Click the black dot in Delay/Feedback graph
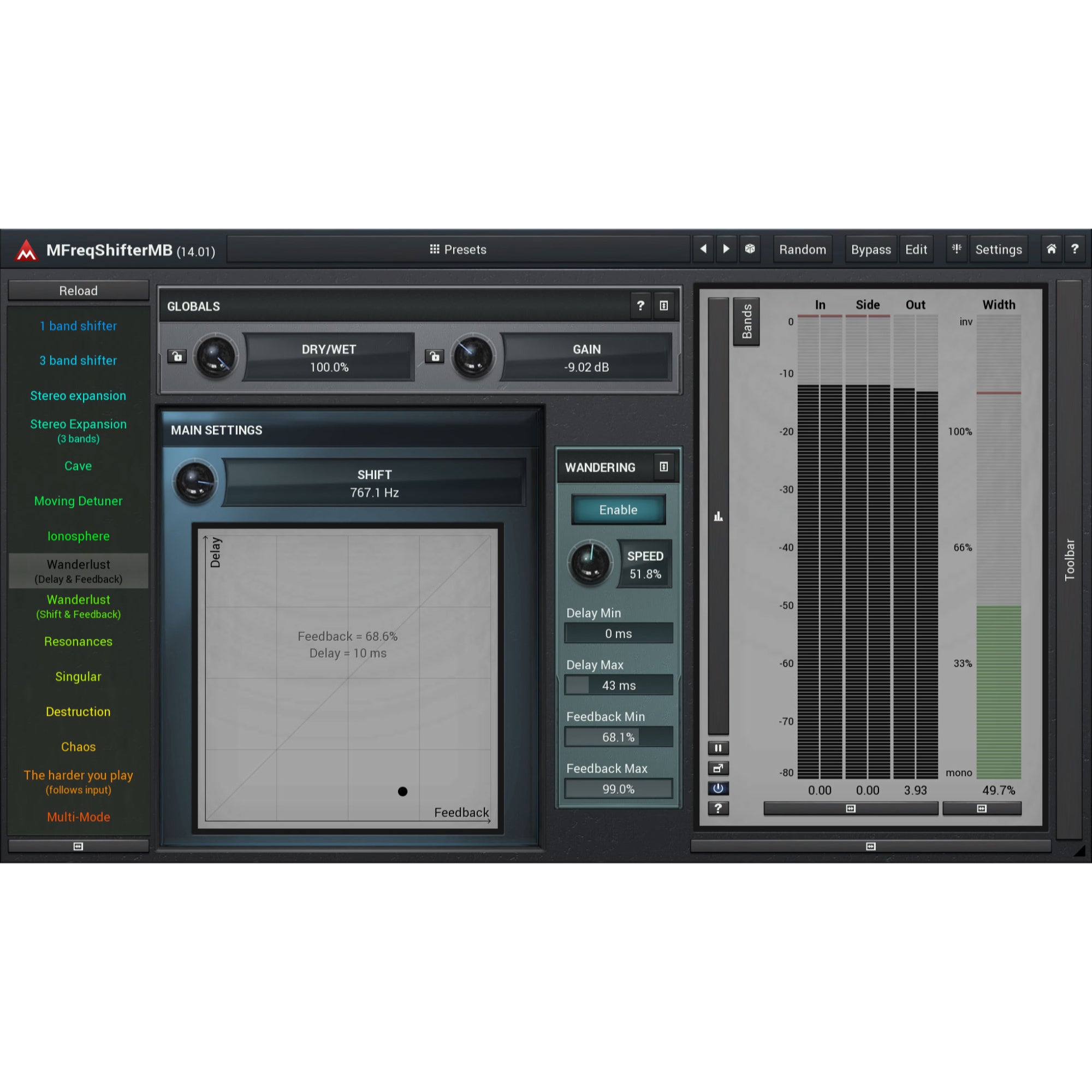This screenshot has width=1092, height=1092. [x=402, y=791]
